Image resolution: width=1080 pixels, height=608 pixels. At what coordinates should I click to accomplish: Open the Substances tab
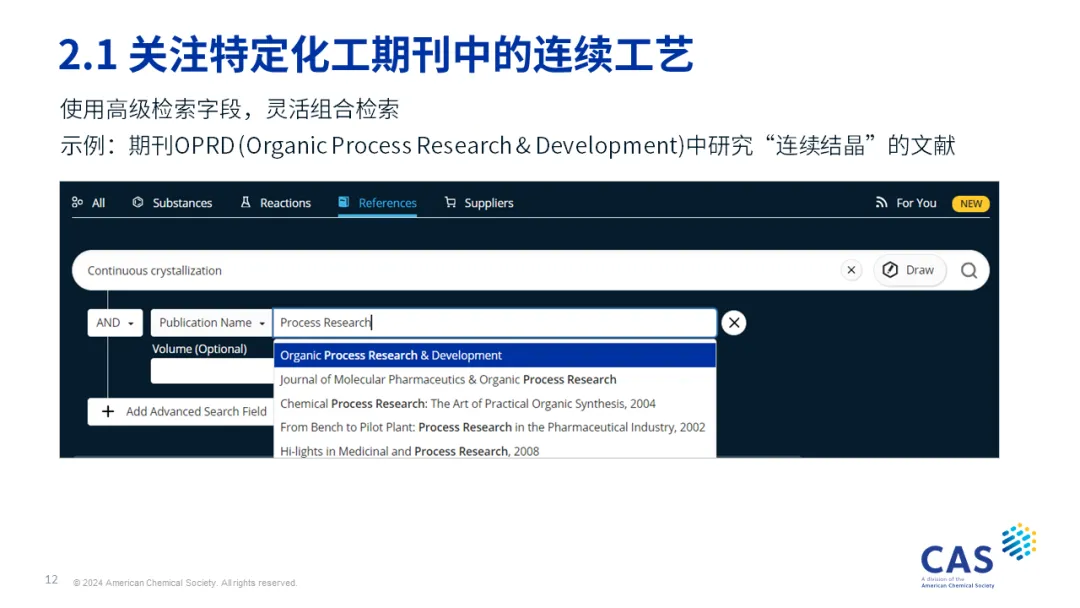[x=172, y=203]
